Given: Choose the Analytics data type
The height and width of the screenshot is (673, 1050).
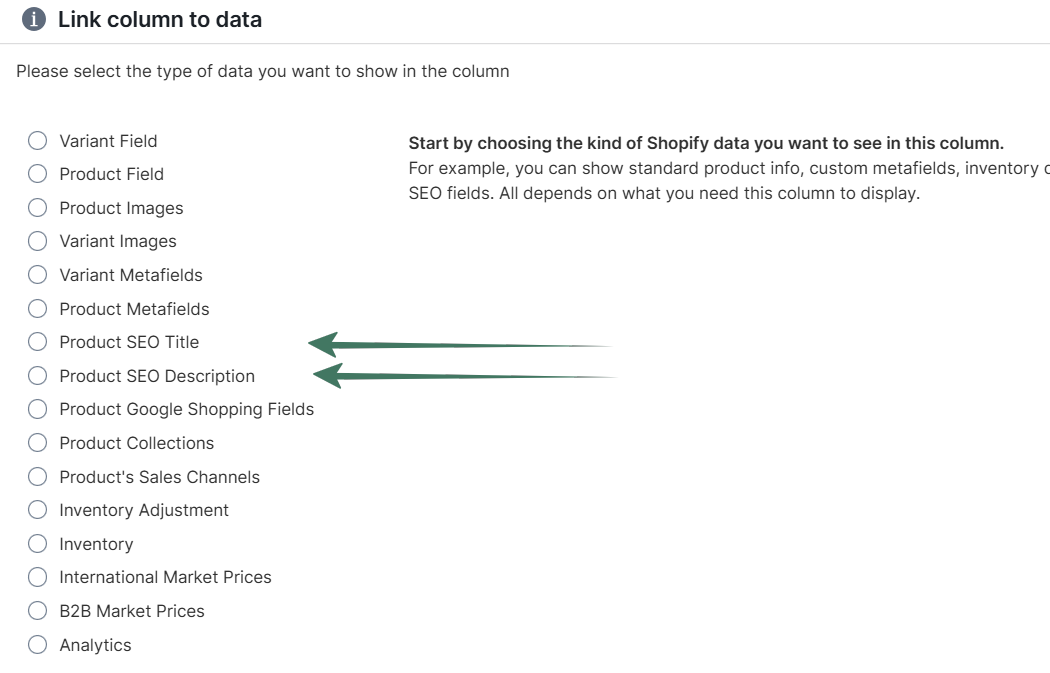Looking at the screenshot, I should (x=37, y=644).
